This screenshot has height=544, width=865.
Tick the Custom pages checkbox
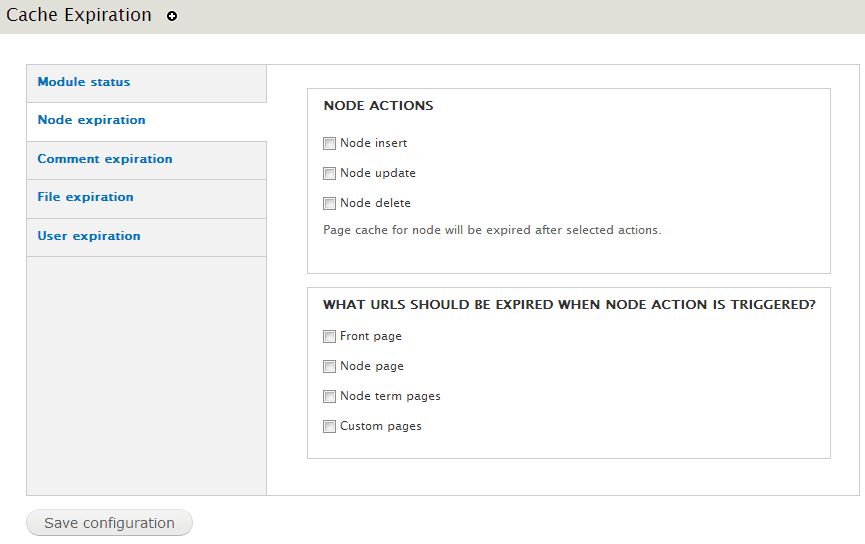[330, 427]
